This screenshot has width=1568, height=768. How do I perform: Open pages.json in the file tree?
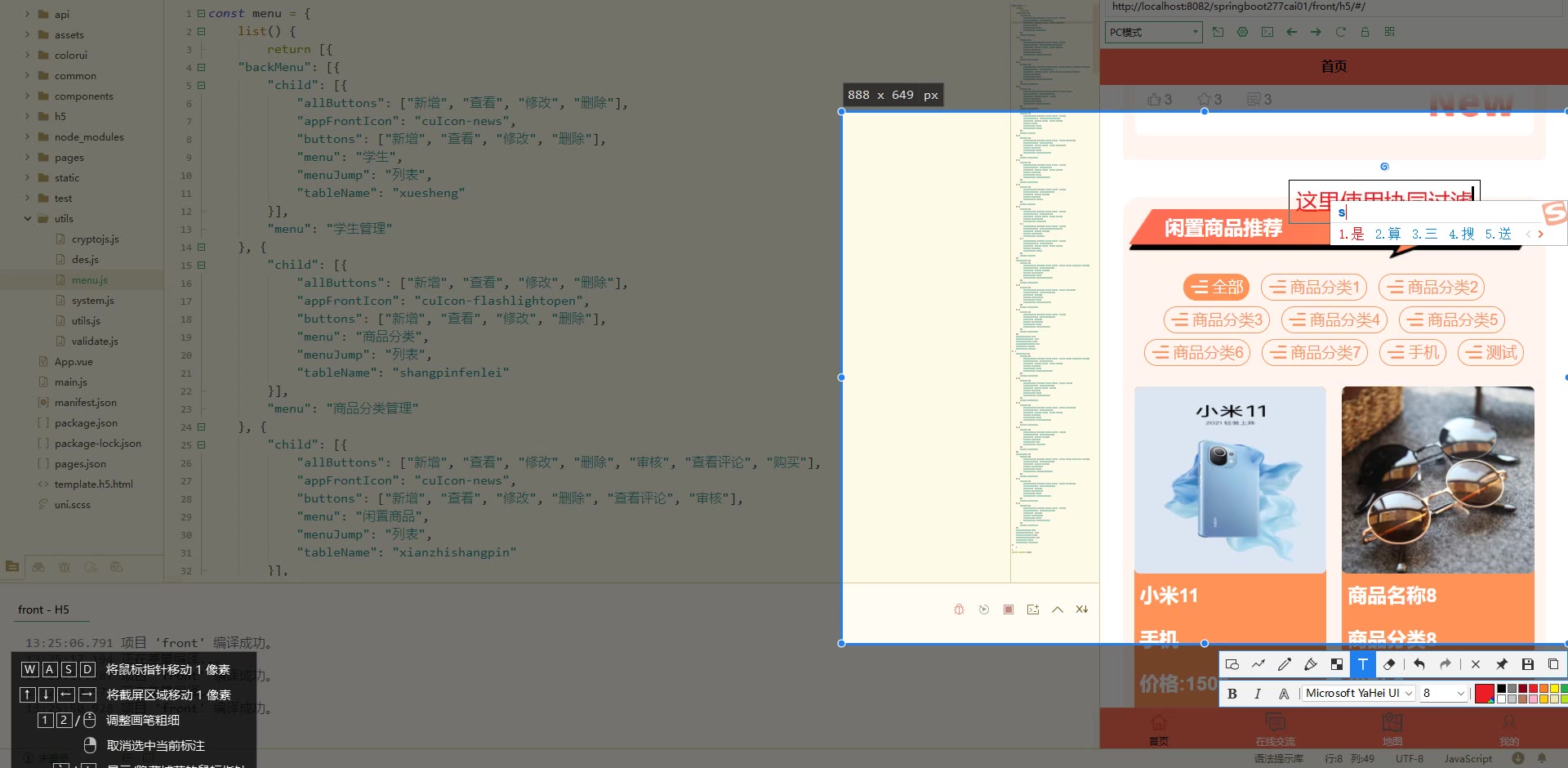coord(80,463)
